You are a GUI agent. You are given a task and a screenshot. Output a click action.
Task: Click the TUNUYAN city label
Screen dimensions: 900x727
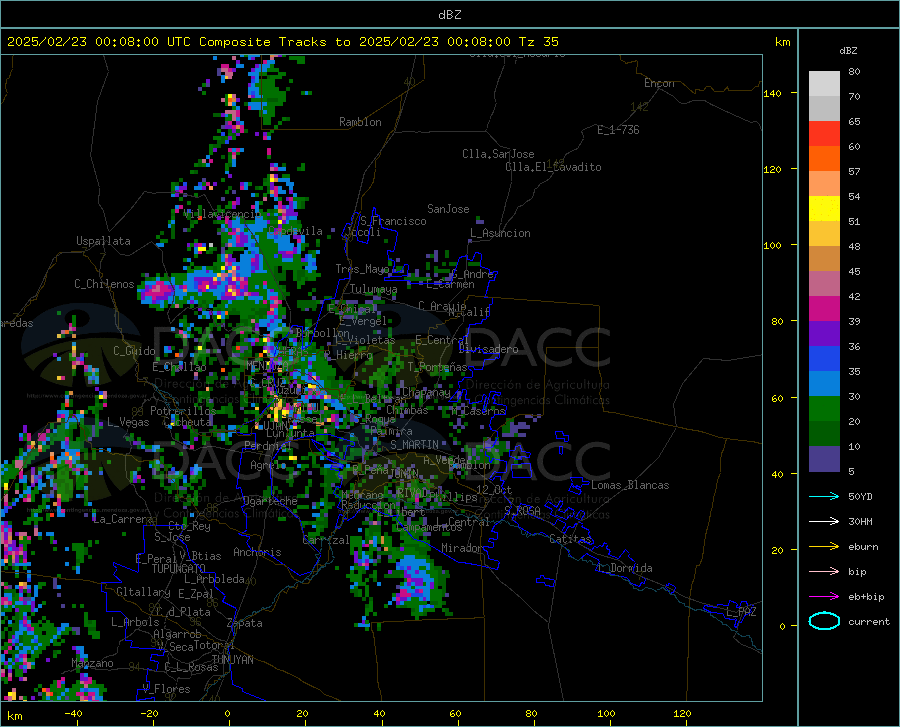tap(232, 660)
